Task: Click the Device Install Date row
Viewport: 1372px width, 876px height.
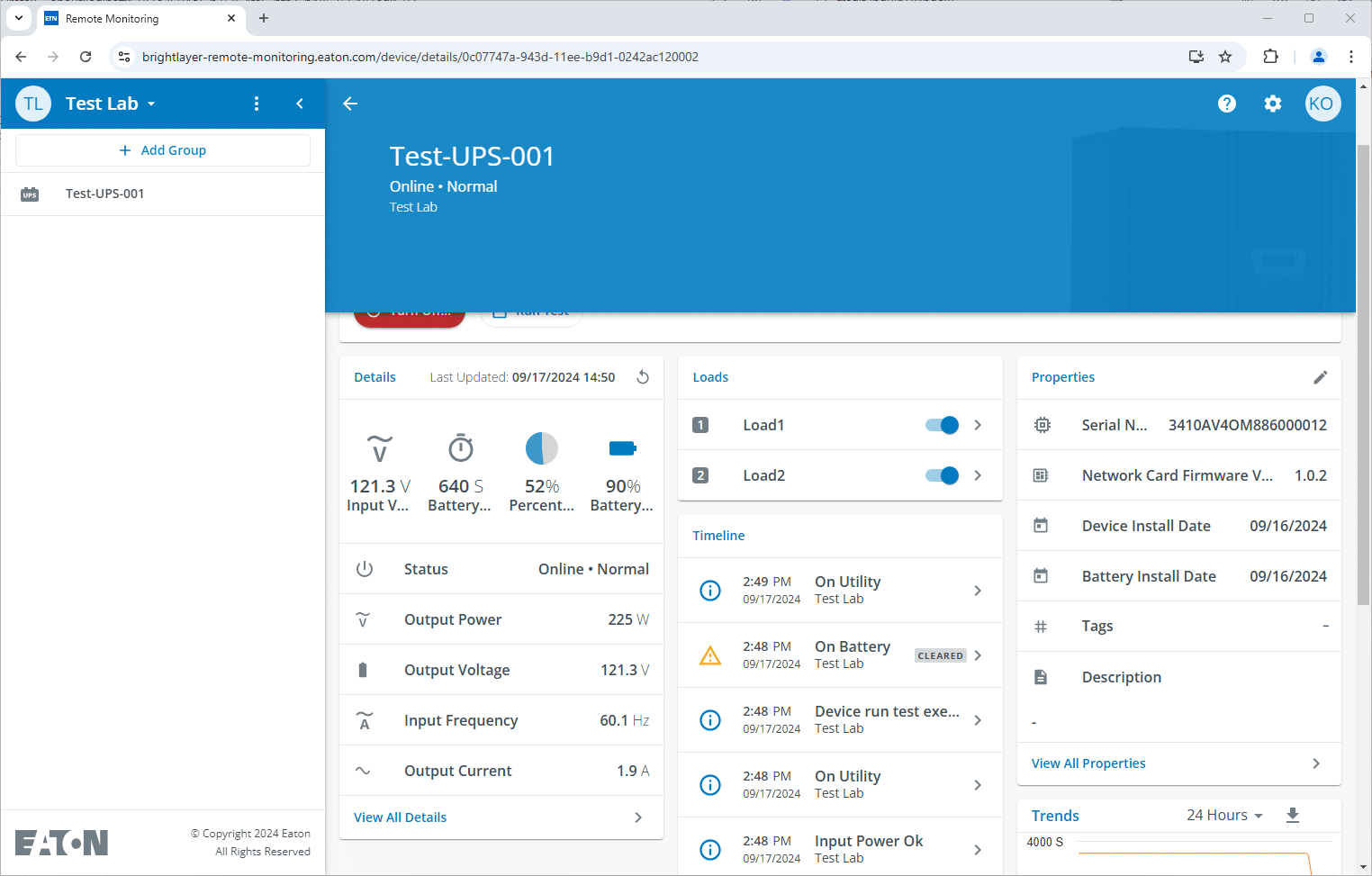Action: (1179, 526)
